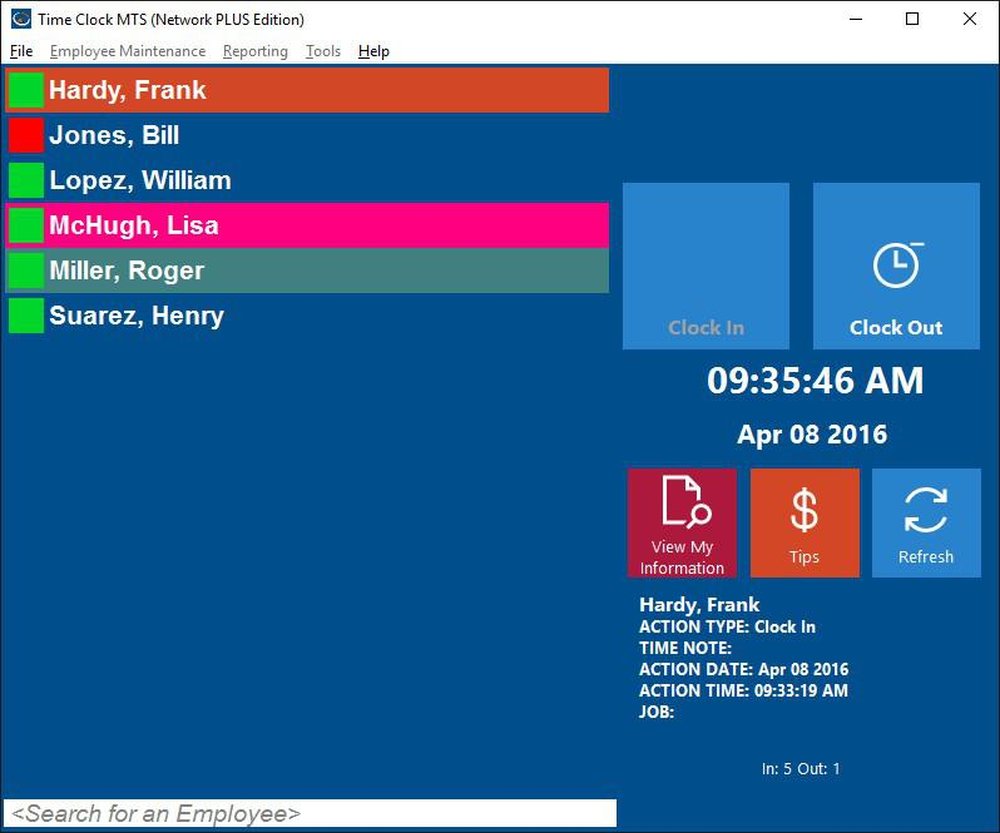The height and width of the screenshot is (833, 1000).
Task: Click the 09:35:46 AM clock display
Action: point(815,381)
